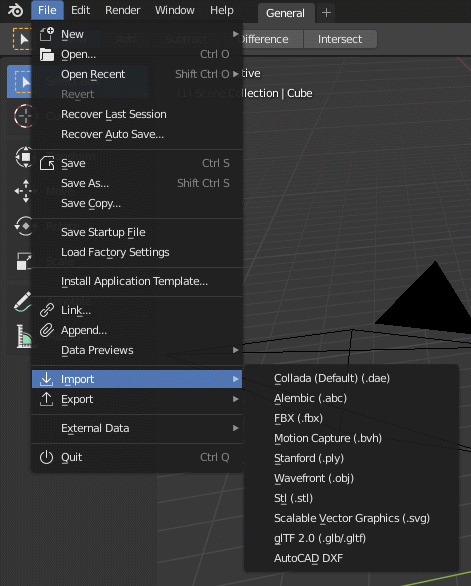Open the Export submenu
Image resolution: width=471 pixels, height=586 pixels.
(x=137, y=399)
